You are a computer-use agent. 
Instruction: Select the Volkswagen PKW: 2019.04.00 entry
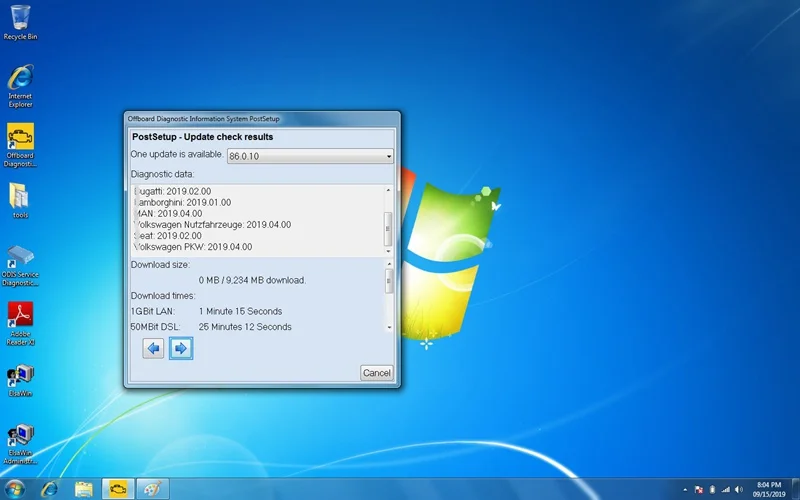193,247
